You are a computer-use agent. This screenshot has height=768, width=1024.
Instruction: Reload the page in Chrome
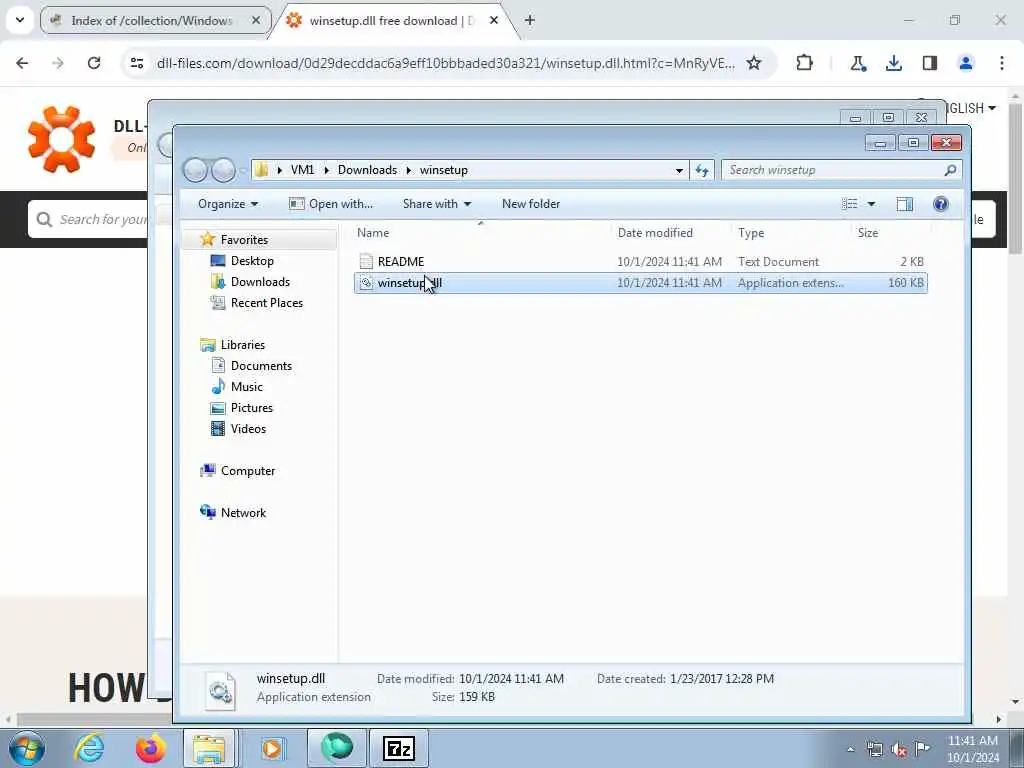point(94,63)
